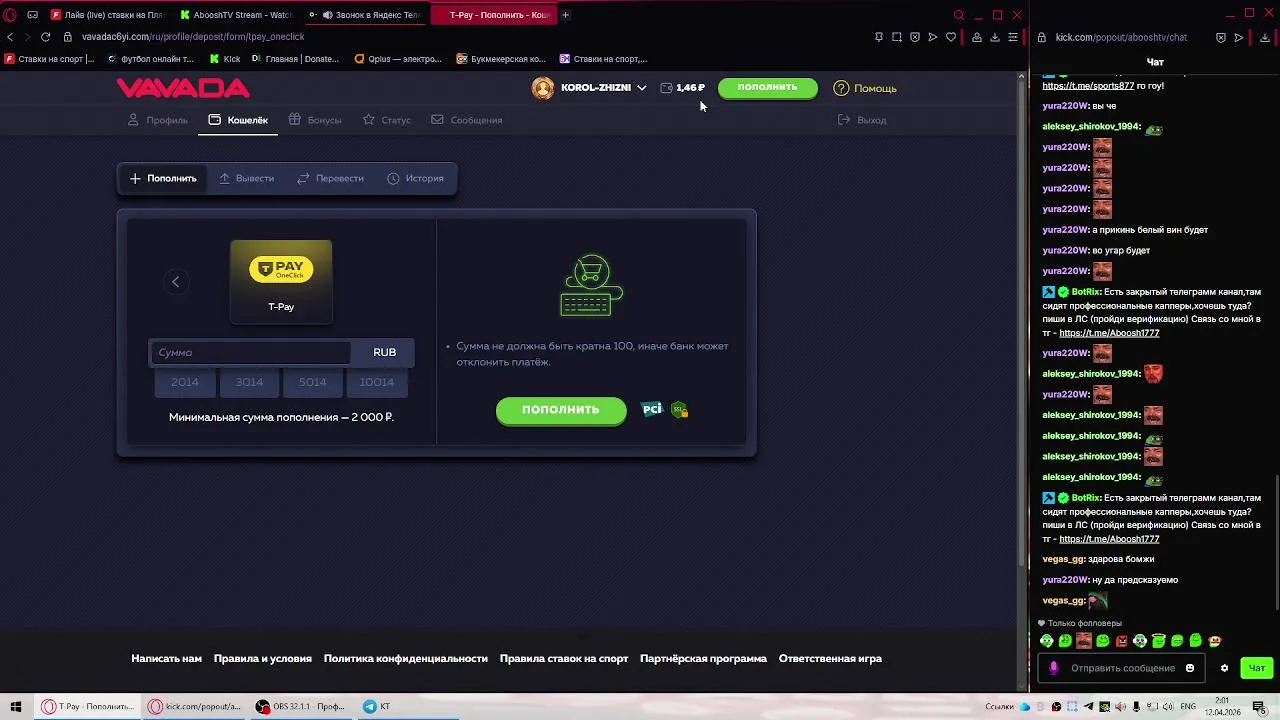
Task: Open KOROL-ZHIZNI user avatar
Action: click(x=543, y=88)
